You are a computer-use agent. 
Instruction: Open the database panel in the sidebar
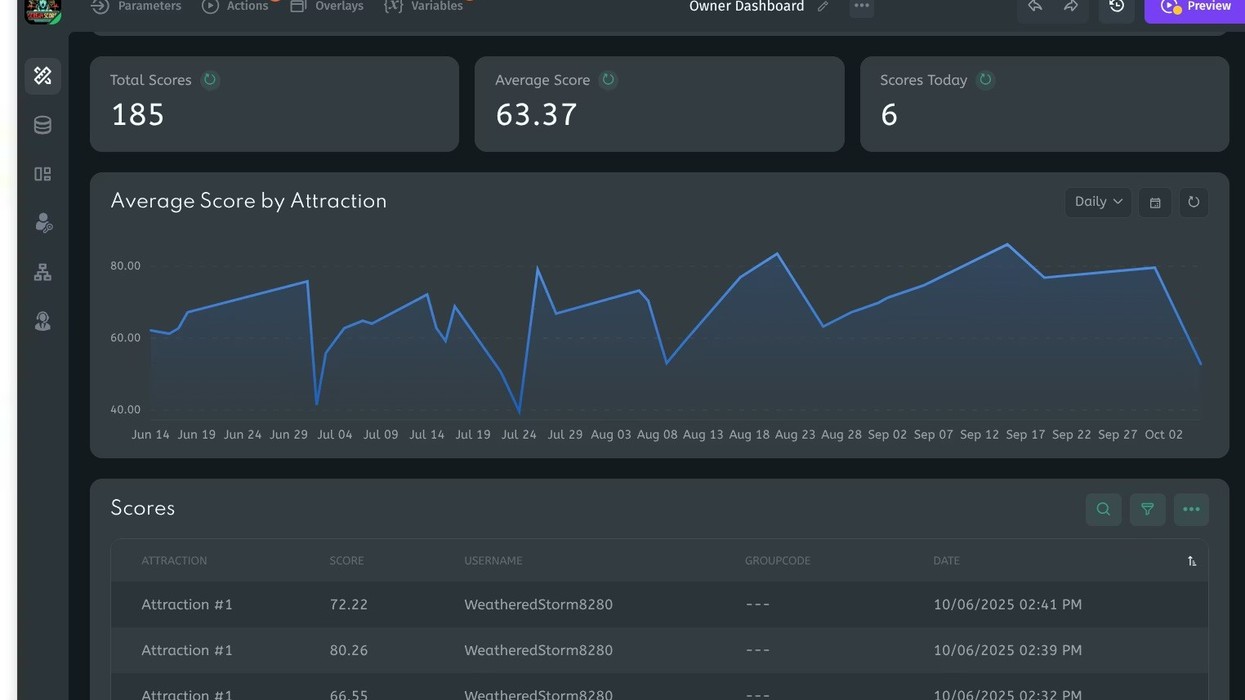pyautogui.click(x=42, y=124)
